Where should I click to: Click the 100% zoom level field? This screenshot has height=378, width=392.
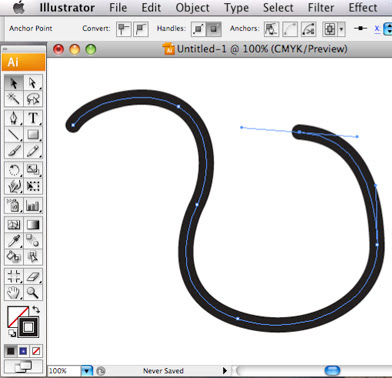pyautogui.click(x=64, y=371)
